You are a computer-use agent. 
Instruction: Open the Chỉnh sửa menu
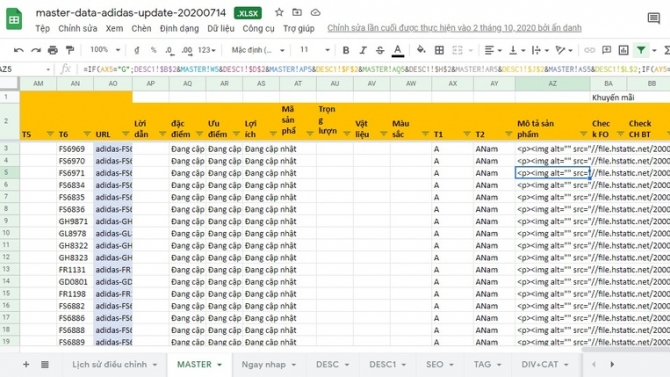click(78, 29)
